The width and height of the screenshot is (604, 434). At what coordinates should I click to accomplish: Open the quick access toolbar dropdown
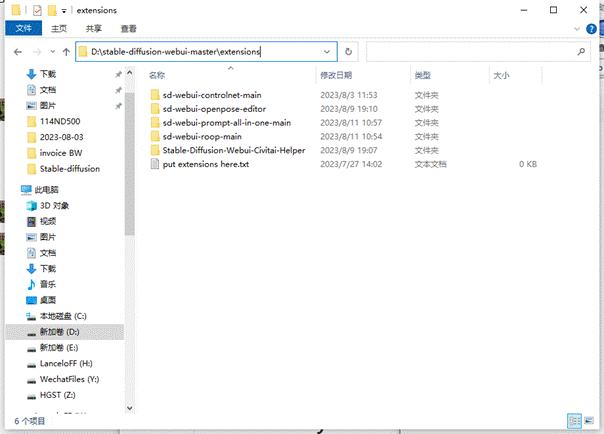click(64, 11)
